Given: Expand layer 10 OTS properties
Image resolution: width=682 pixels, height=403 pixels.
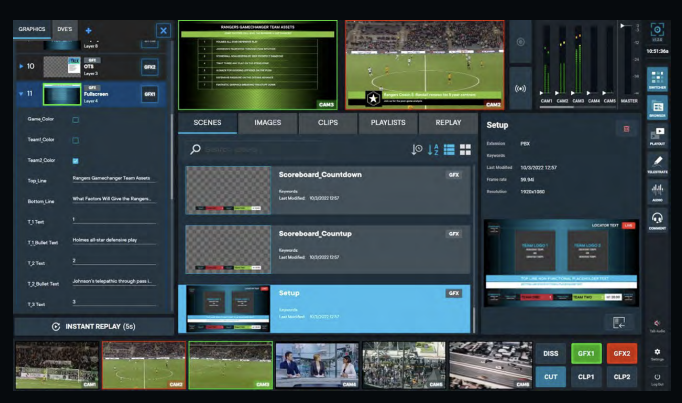Looking at the screenshot, I should pyautogui.click(x=21, y=66).
